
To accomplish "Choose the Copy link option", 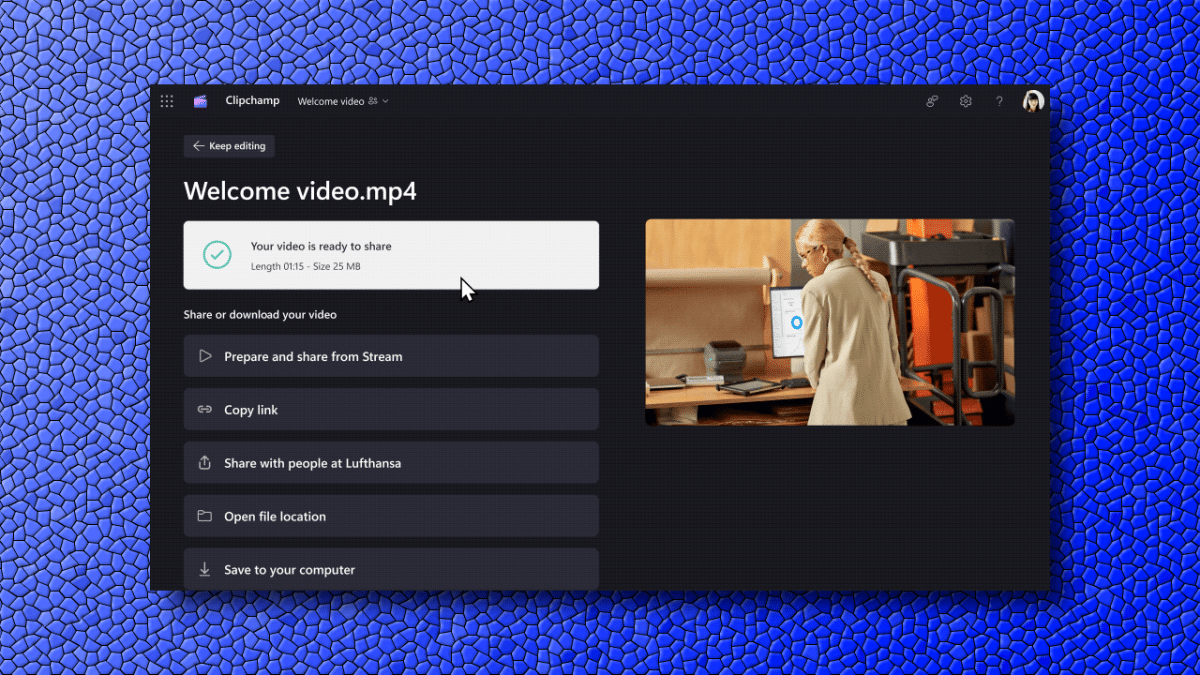I will [x=391, y=410].
